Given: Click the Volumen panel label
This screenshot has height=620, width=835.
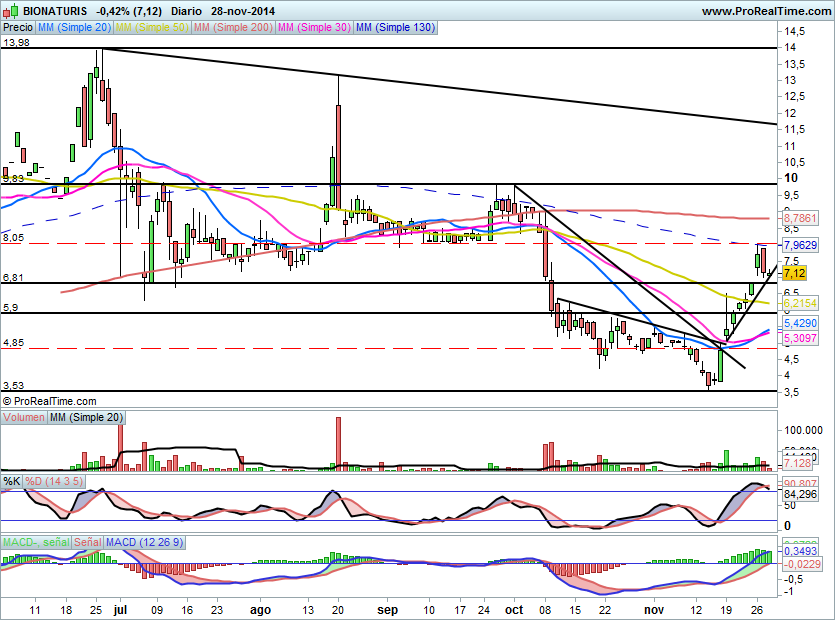Looking at the screenshot, I should (x=24, y=417).
